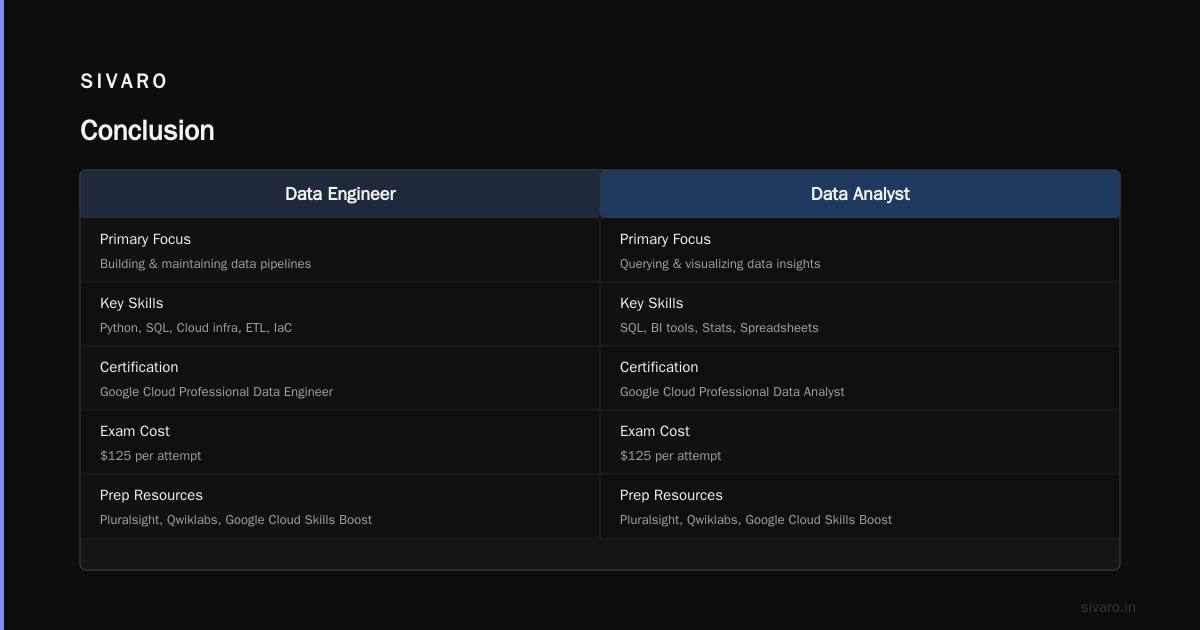The image size is (1200, 630).
Task: Select the Data Engineer column header
Action: click(x=340, y=194)
